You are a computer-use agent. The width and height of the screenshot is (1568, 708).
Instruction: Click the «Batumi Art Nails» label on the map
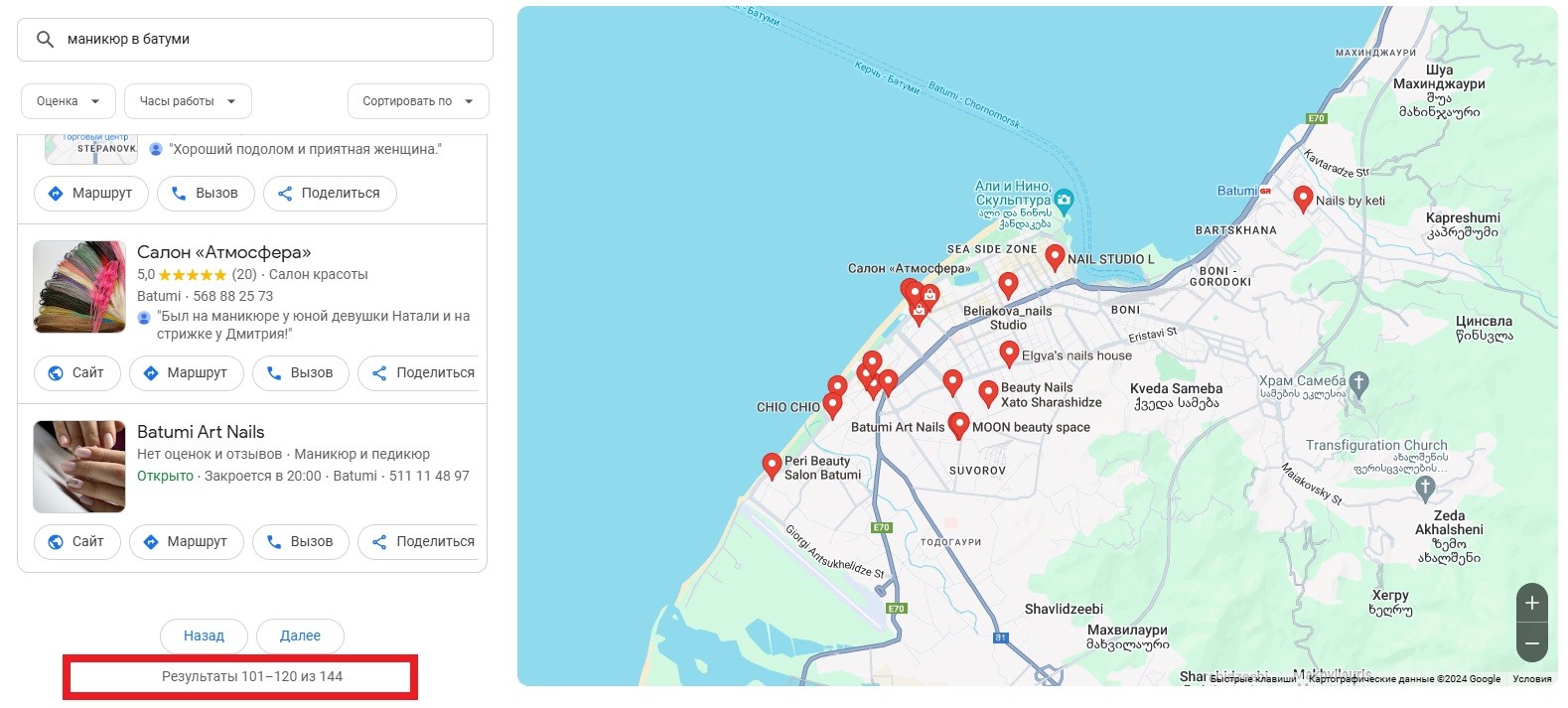[x=898, y=427]
